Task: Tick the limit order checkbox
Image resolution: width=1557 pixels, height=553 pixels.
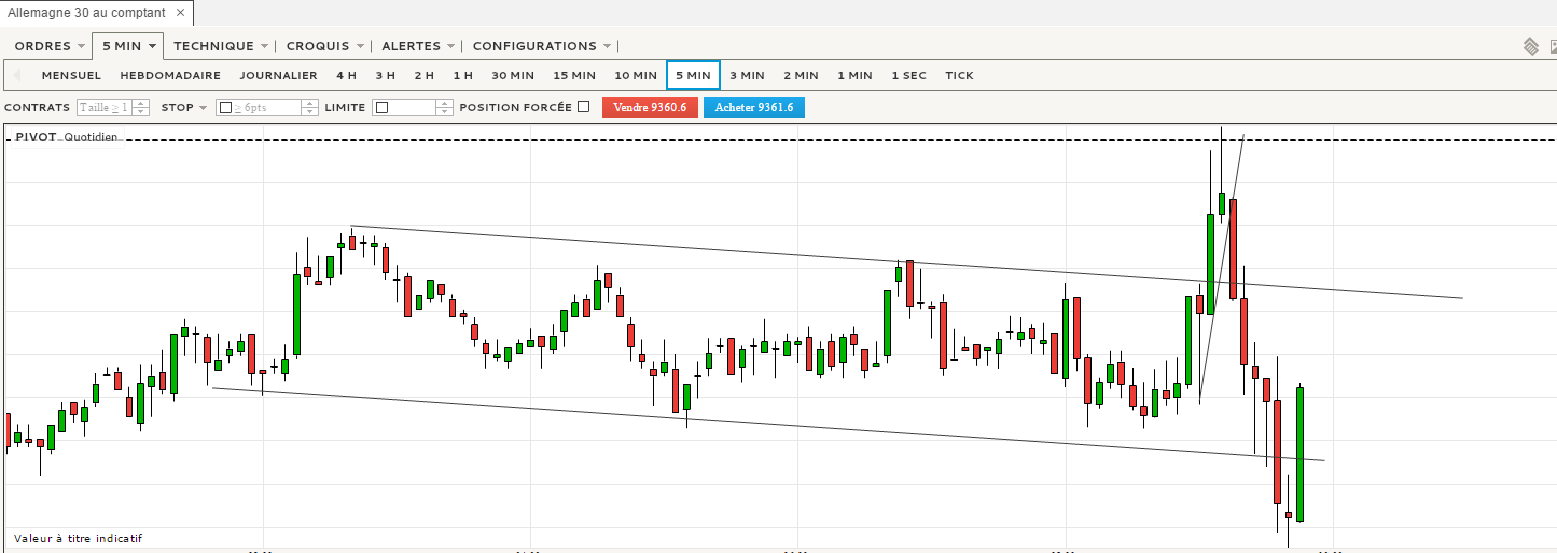Action: coord(382,107)
